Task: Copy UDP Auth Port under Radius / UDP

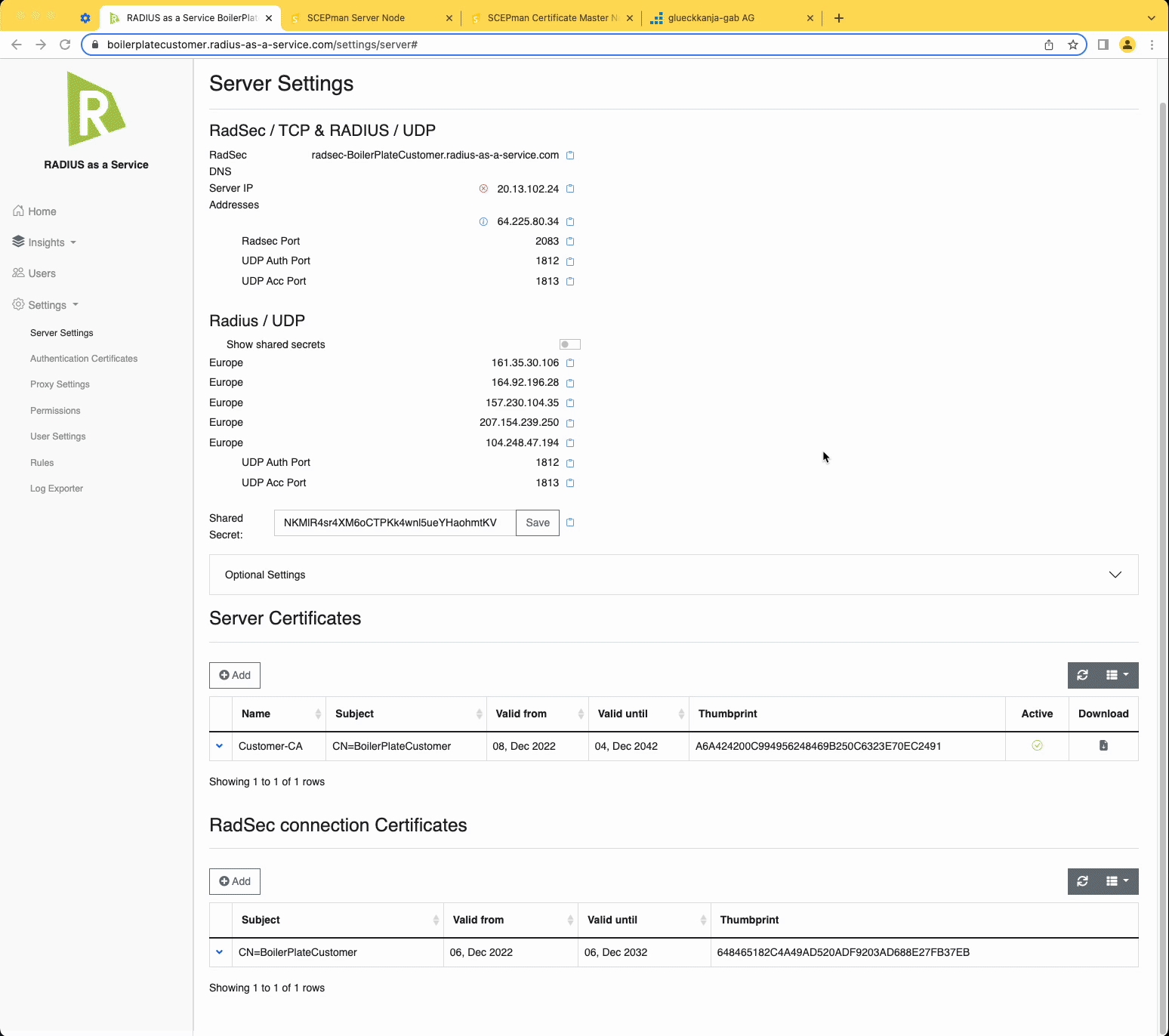Action: click(x=570, y=463)
